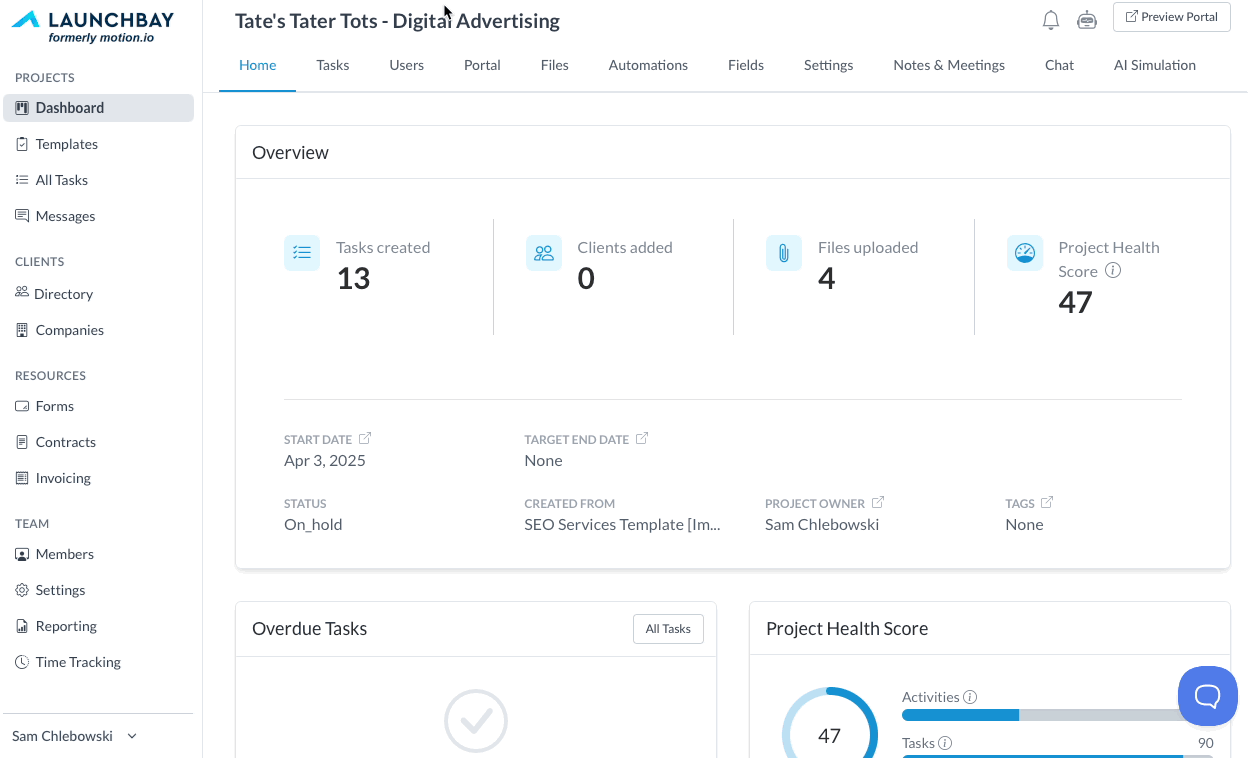The height and width of the screenshot is (758, 1248).
Task: Edit start date via external-link icon
Action: tap(365, 438)
